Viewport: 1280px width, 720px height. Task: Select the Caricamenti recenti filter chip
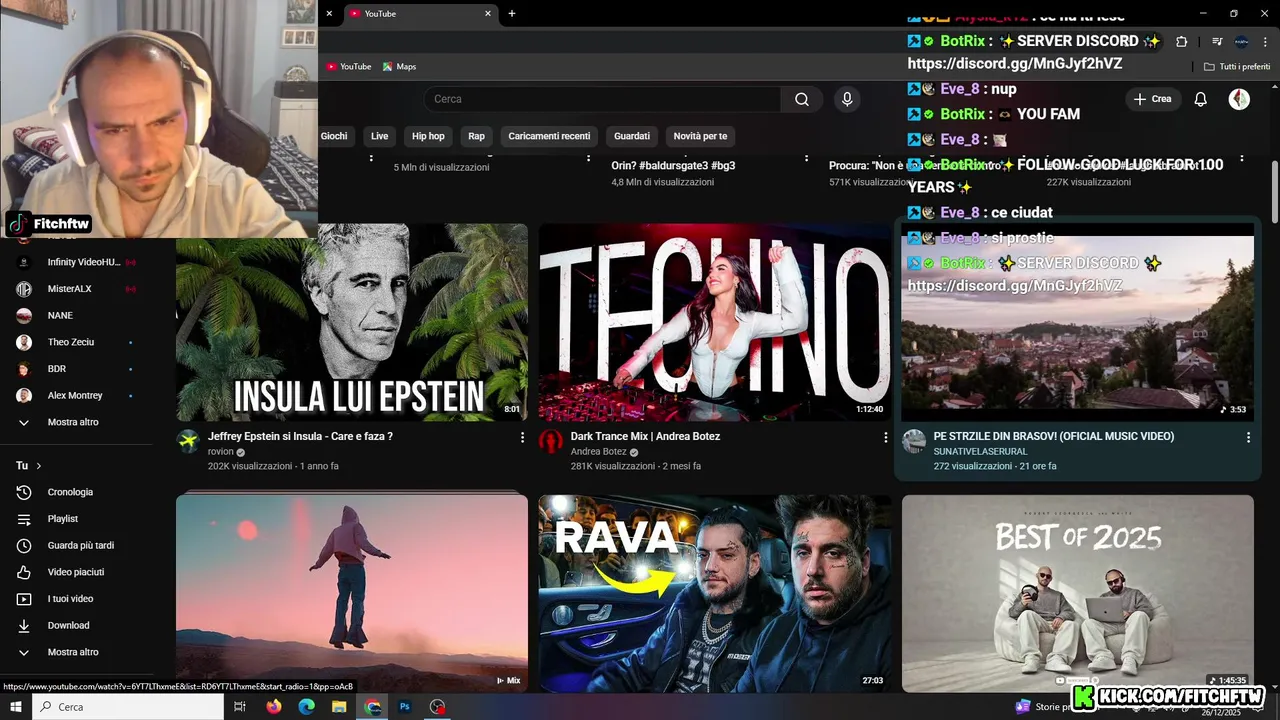click(549, 136)
